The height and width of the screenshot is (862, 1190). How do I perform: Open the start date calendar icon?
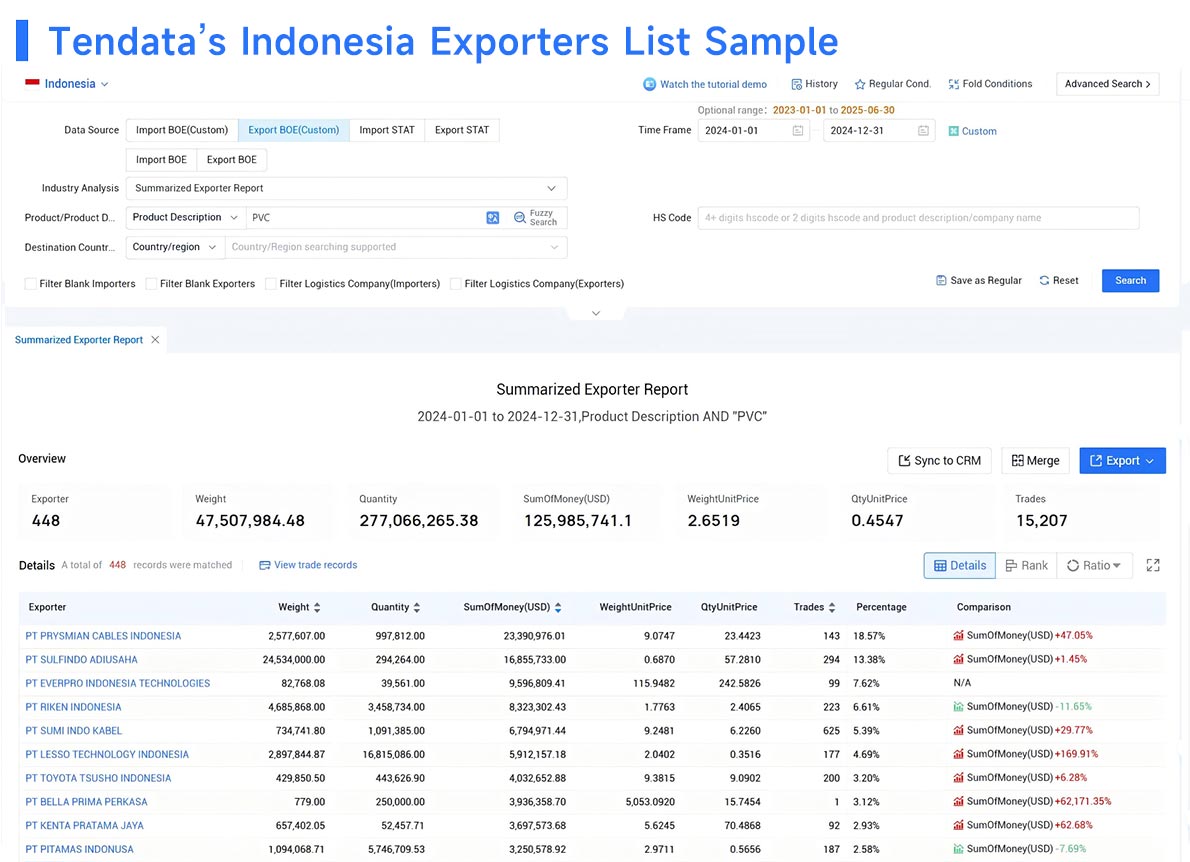click(798, 131)
